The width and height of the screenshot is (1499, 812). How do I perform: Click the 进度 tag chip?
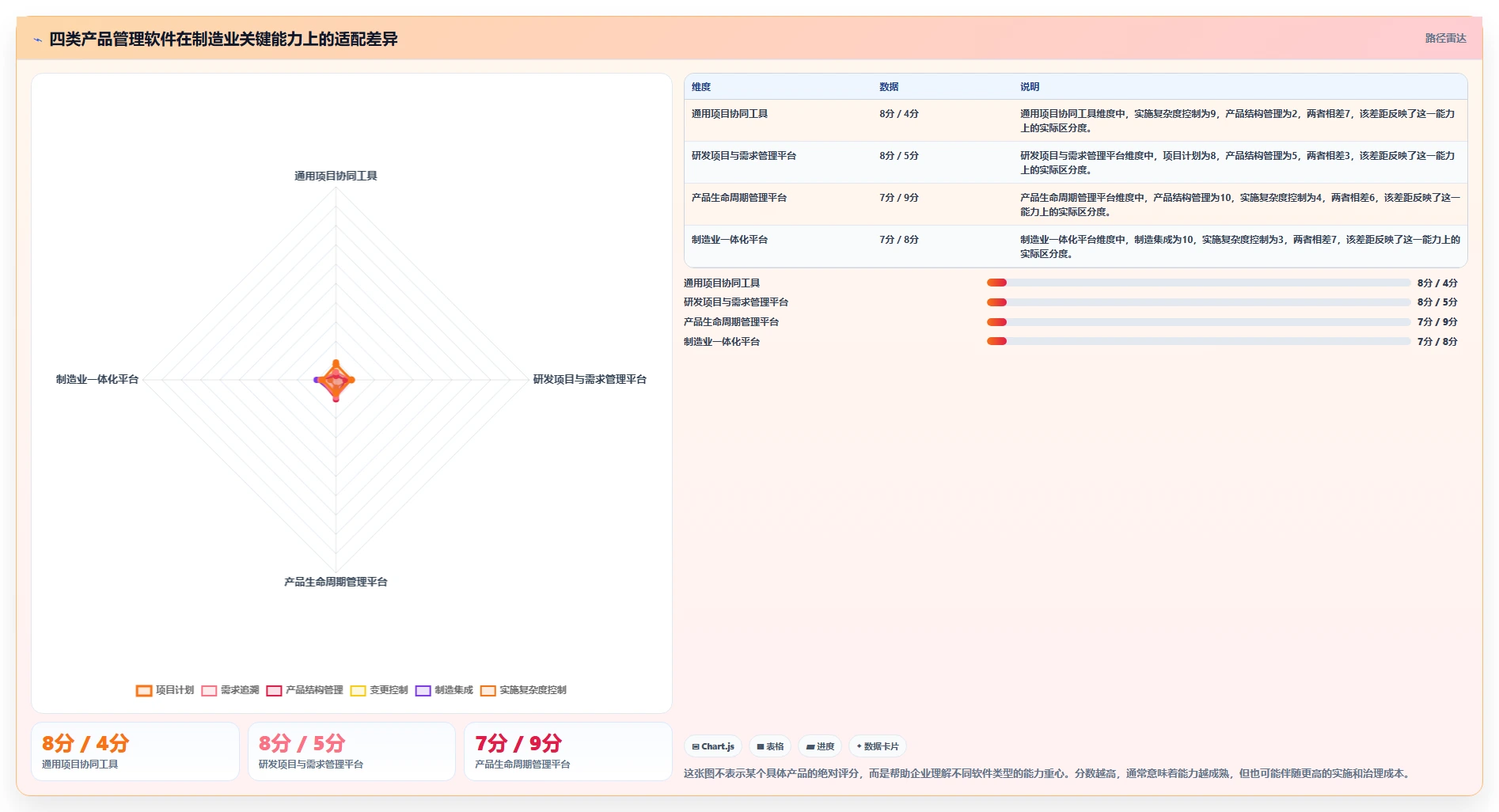coord(820,746)
